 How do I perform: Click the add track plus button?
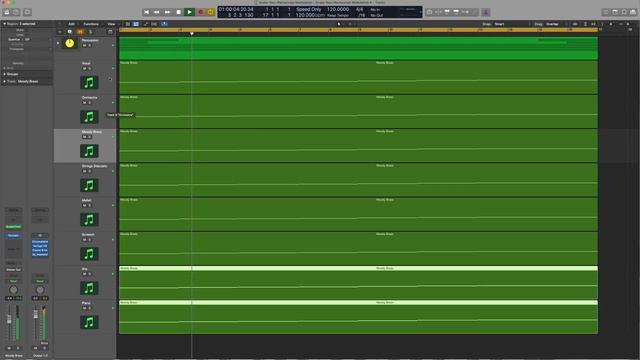60,32
